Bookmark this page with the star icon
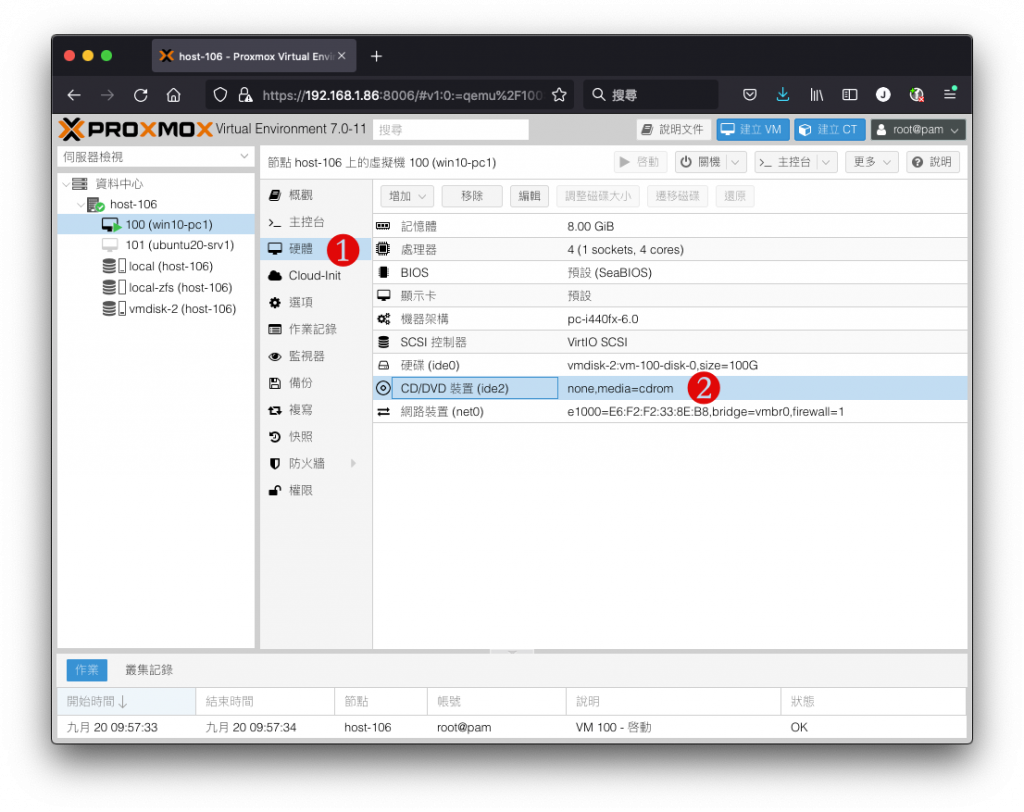Image resolution: width=1024 pixels, height=812 pixels. (x=559, y=95)
